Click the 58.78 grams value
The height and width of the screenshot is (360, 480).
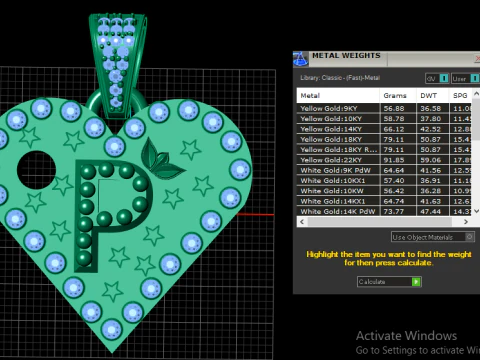394,119
